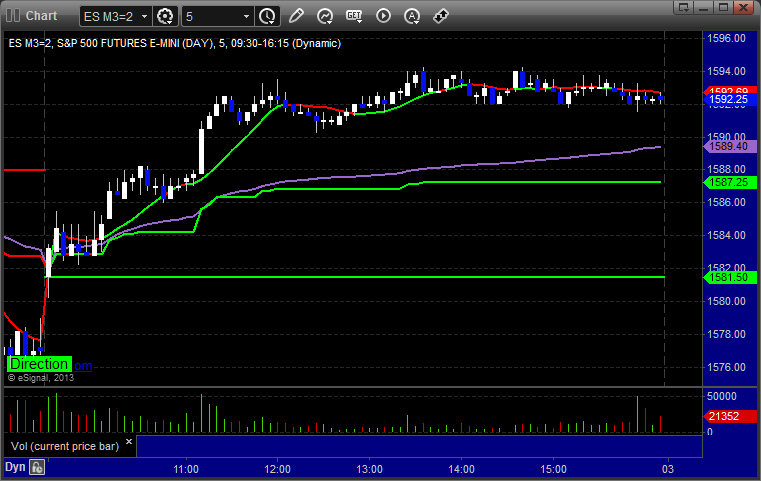
Task: Click the blue 1592.25 last price tag
Action: pos(729,100)
